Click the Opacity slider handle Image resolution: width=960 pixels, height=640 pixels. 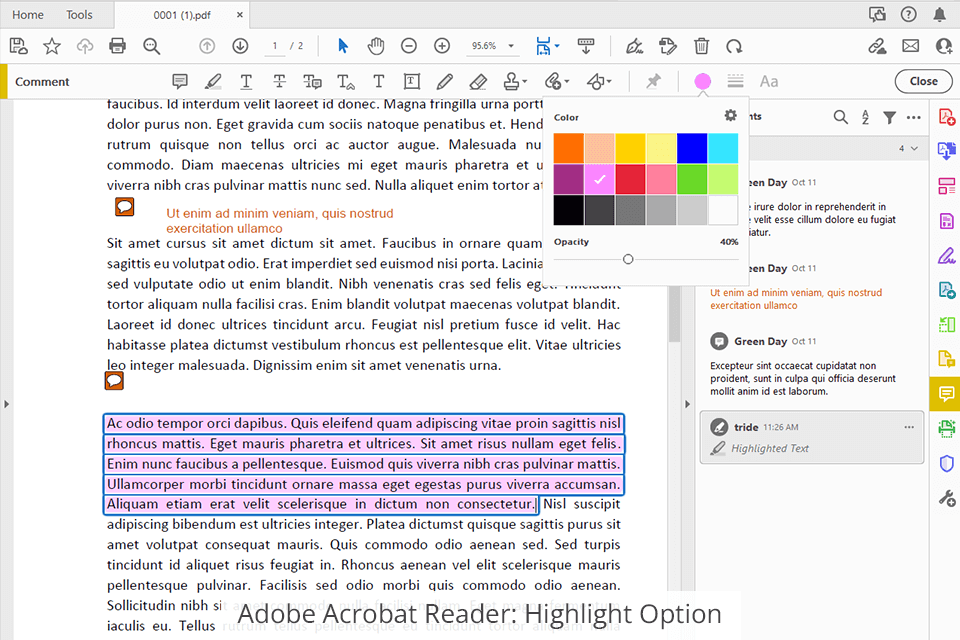[x=628, y=260]
